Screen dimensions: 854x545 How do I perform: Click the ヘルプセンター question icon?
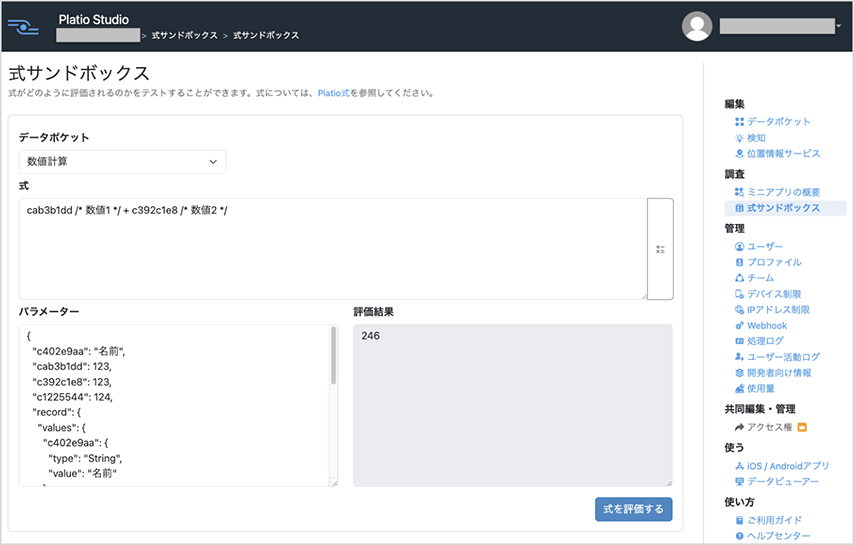(x=739, y=536)
